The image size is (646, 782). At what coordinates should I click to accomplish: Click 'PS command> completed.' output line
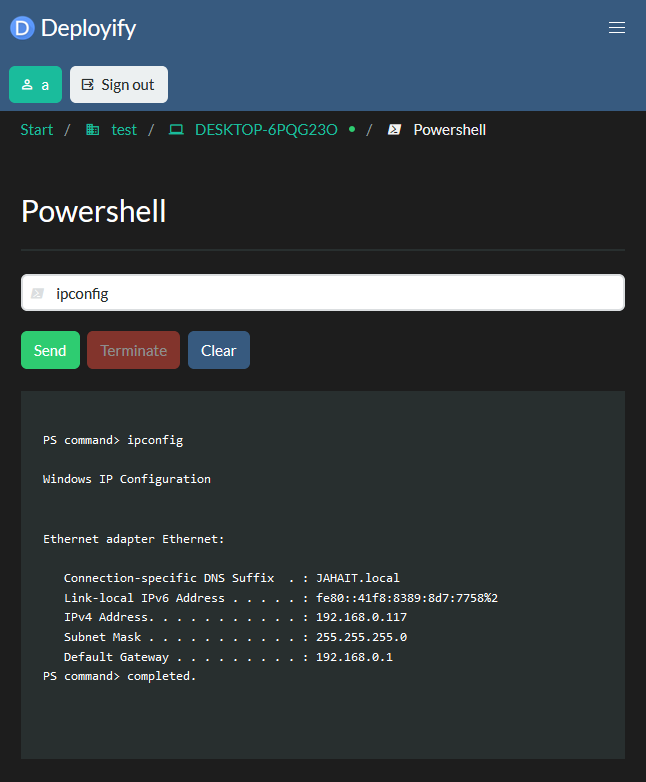click(120, 676)
